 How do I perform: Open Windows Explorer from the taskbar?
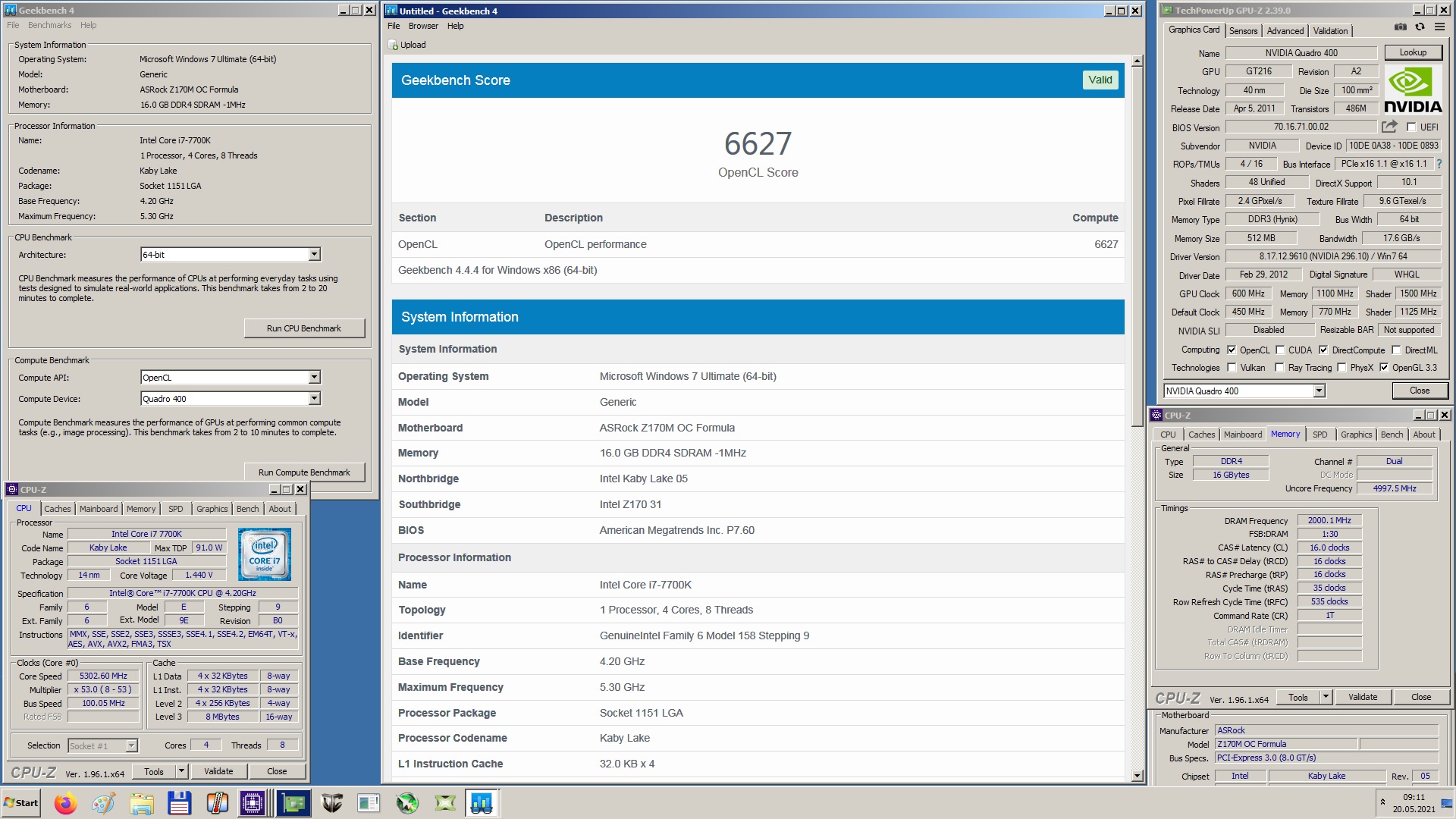tap(141, 803)
